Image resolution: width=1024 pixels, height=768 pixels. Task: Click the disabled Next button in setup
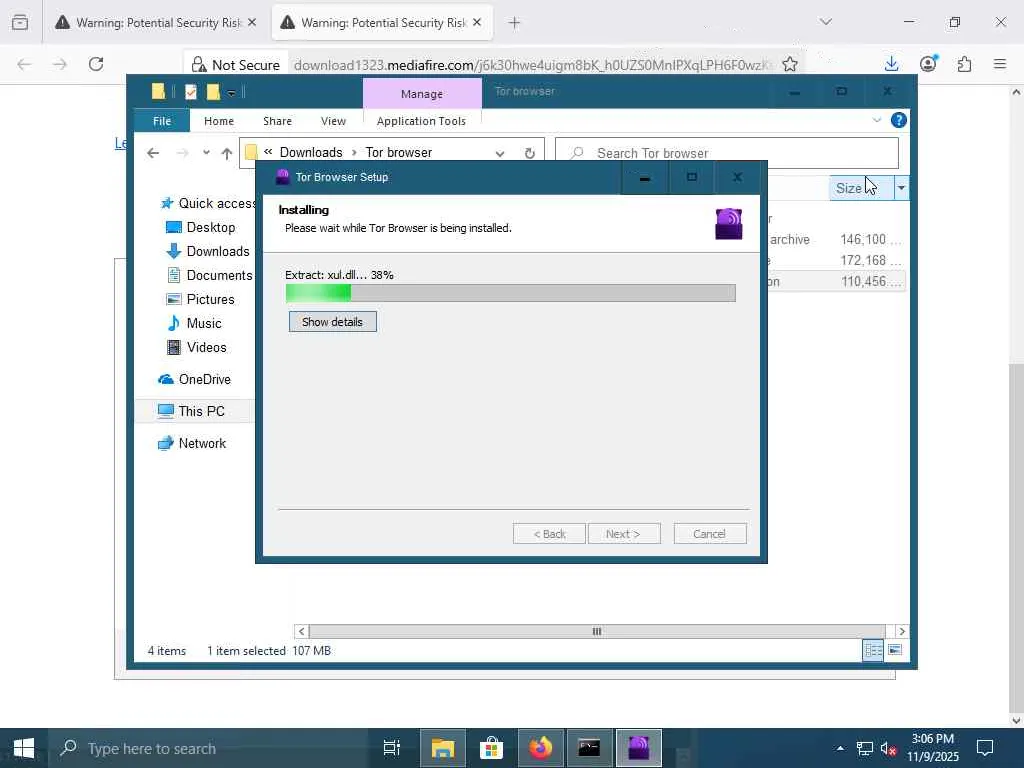pyautogui.click(x=624, y=534)
